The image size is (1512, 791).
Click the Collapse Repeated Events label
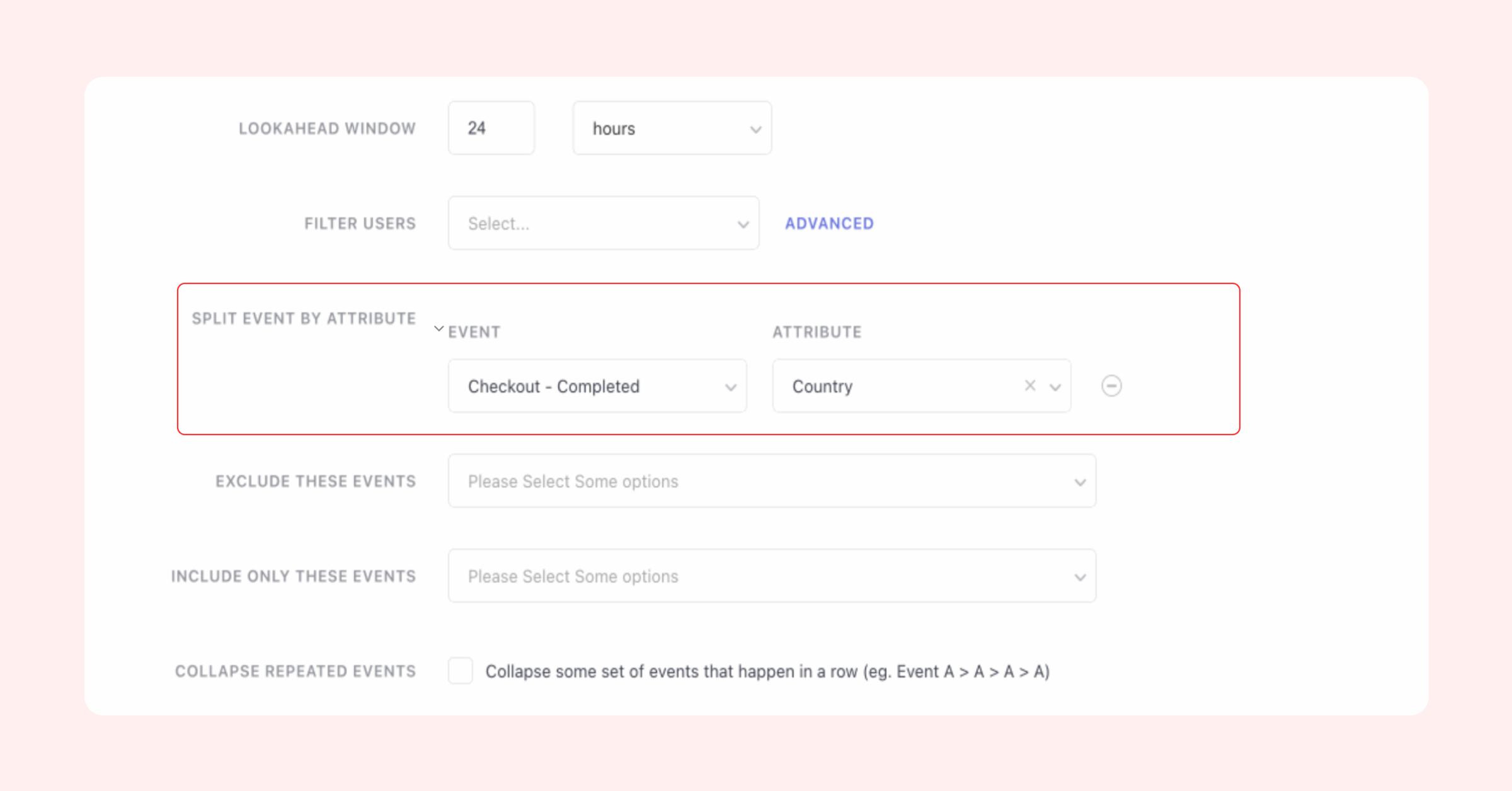click(295, 671)
